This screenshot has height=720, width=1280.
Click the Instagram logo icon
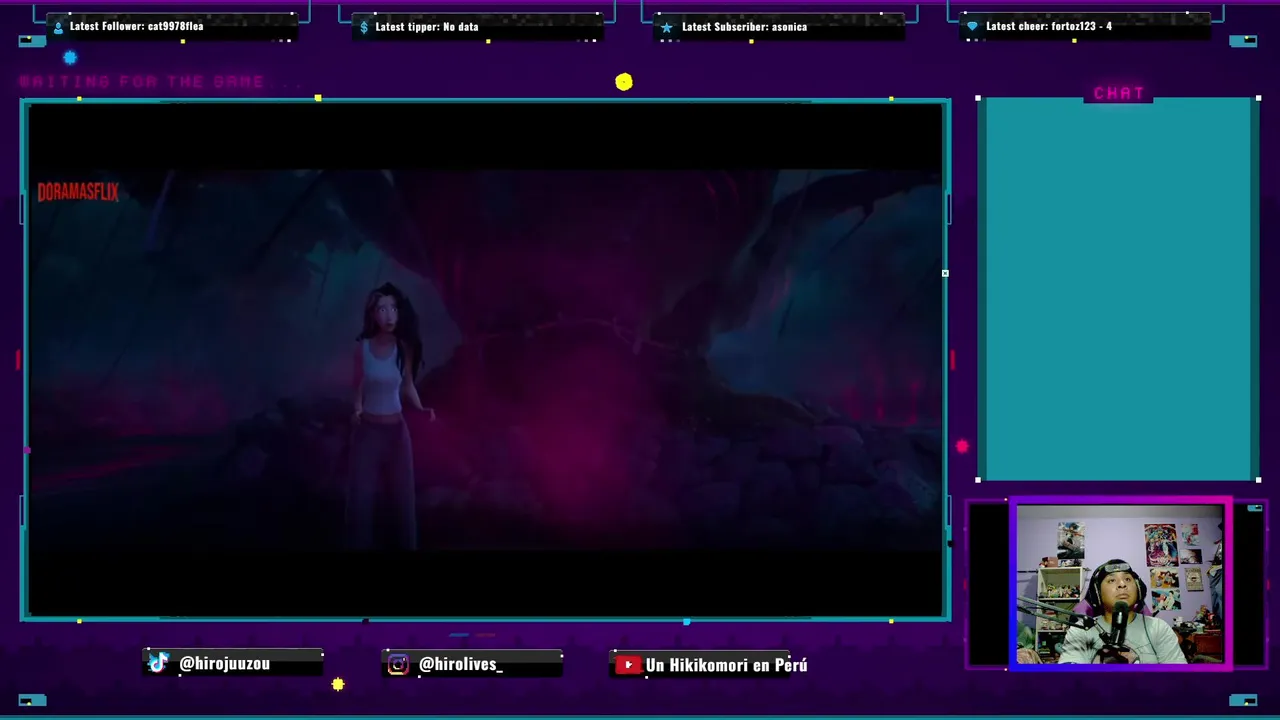398,664
